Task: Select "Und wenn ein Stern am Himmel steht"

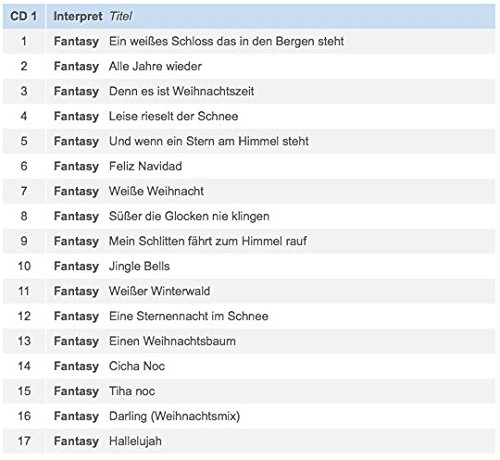Action: [209, 141]
